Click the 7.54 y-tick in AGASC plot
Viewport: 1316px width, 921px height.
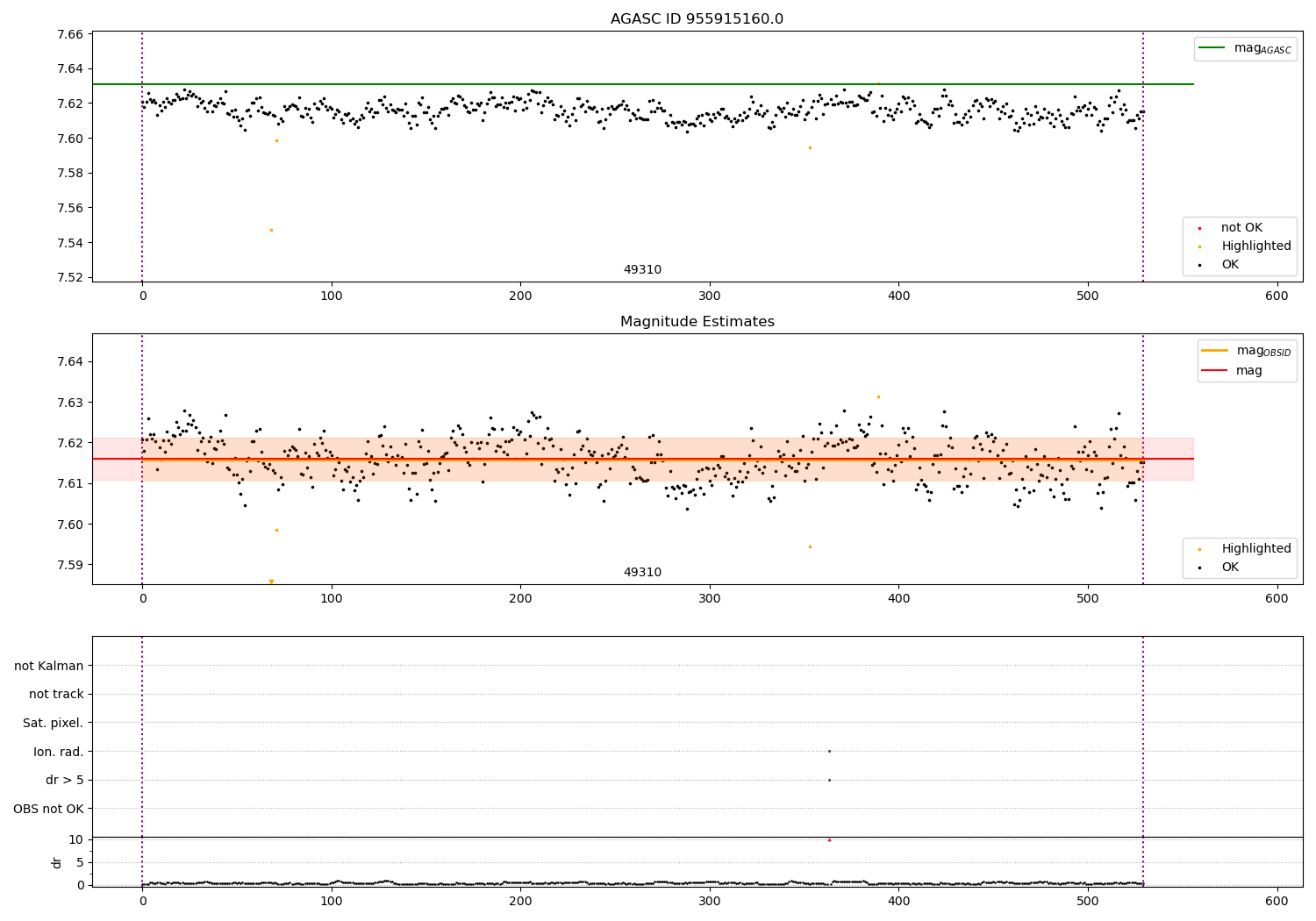[69, 243]
